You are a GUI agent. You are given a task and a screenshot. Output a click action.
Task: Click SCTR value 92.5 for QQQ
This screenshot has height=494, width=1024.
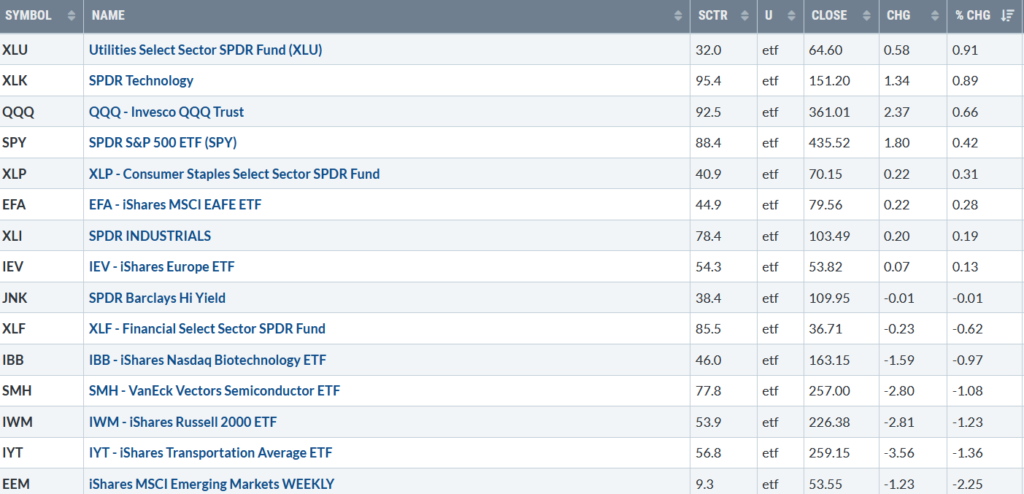tap(709, 112)
